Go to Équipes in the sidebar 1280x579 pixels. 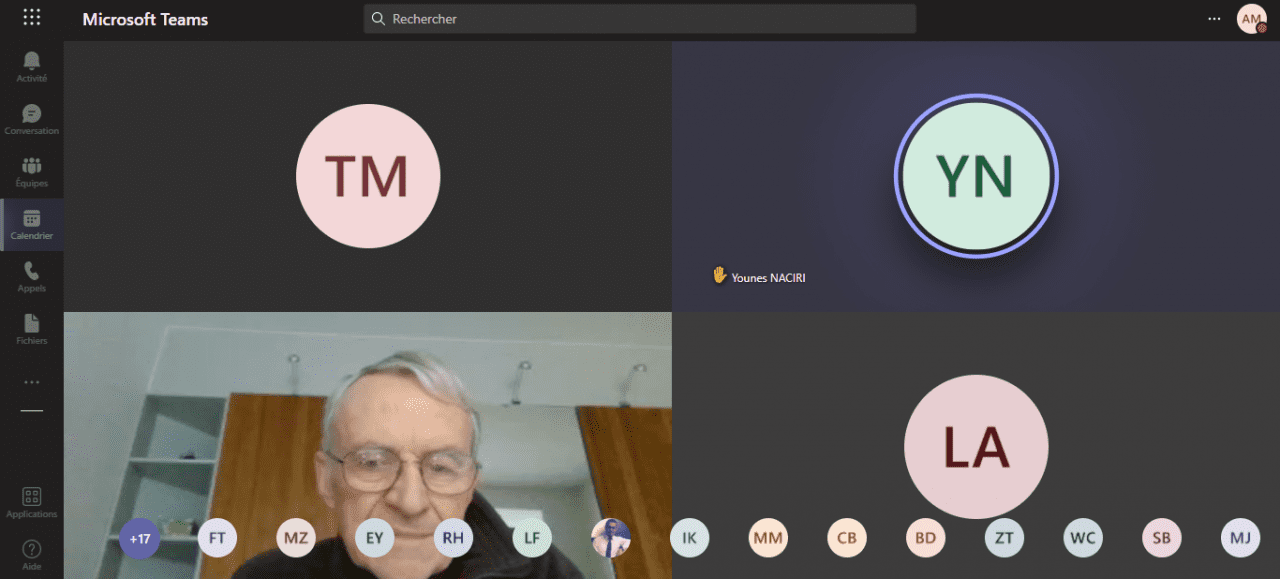click(x=31, y=171)
